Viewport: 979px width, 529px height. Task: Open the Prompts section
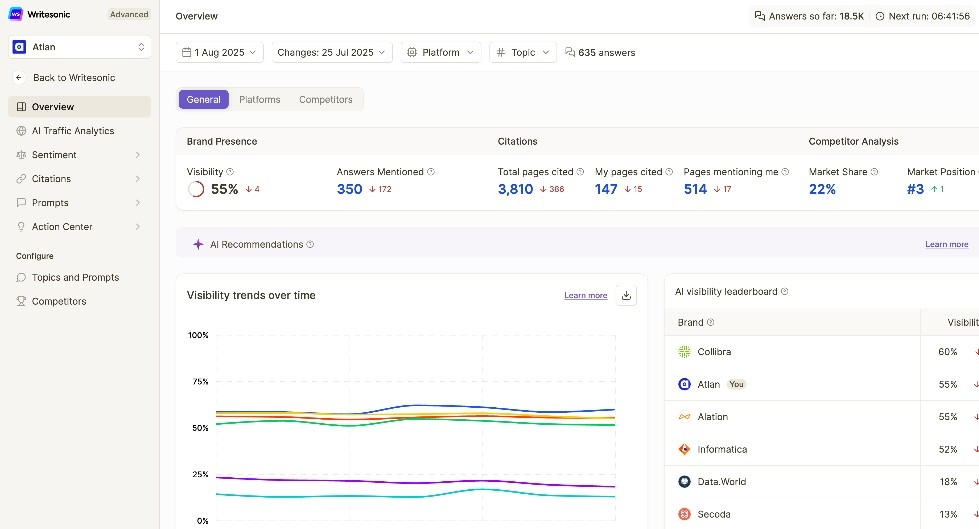coord(79,202)
